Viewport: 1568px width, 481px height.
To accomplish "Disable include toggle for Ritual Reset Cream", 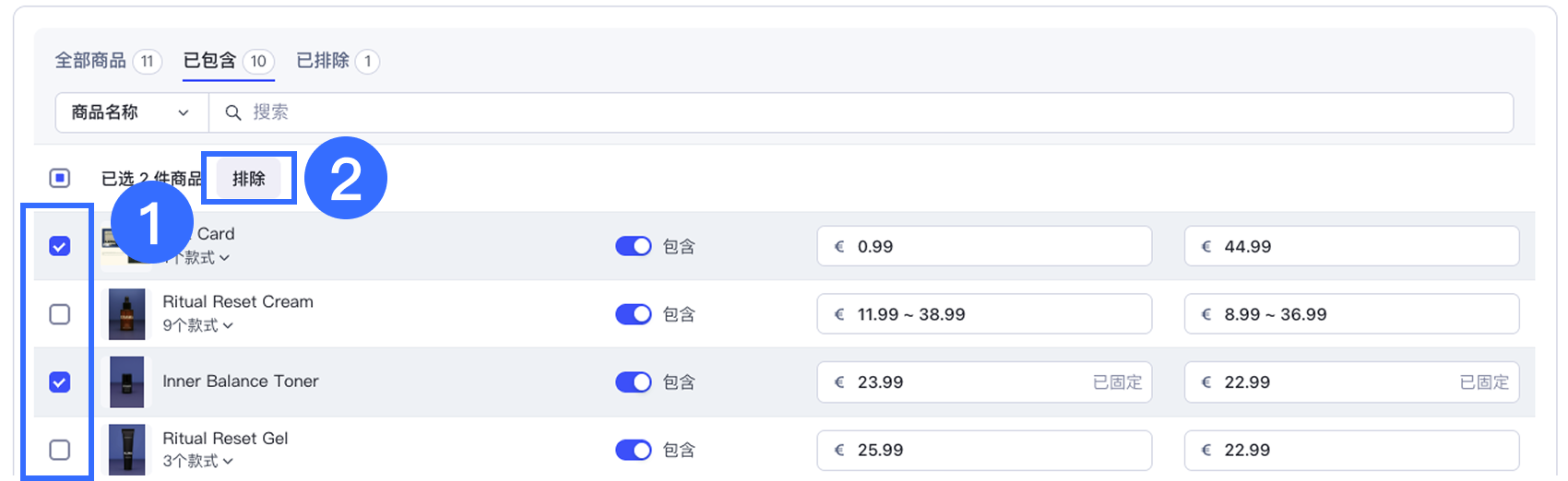I will click(x=633, y=314).
